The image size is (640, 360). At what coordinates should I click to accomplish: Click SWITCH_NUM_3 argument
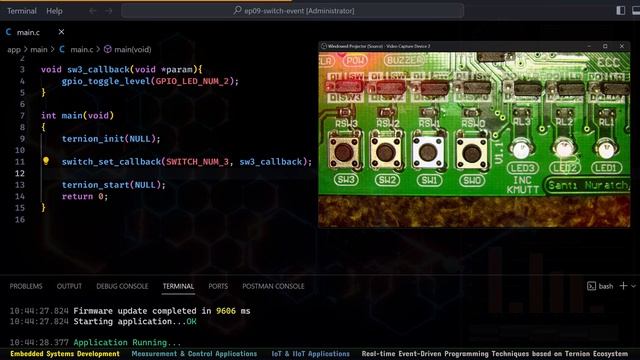click(x=197, y=162)
